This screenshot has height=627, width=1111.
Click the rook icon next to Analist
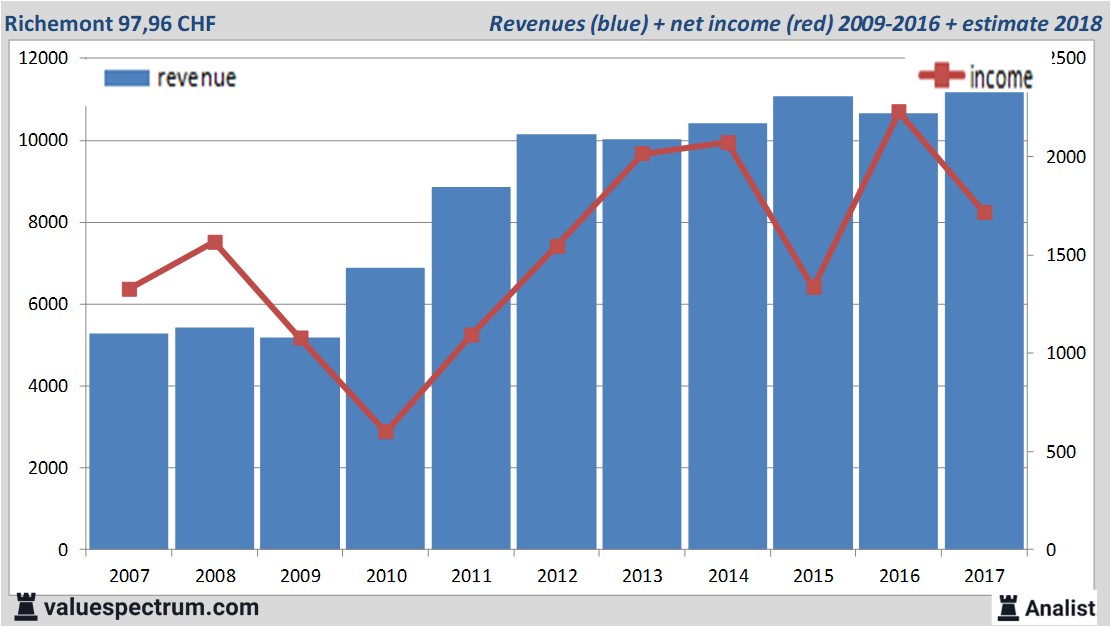(x=1008, y=607)
